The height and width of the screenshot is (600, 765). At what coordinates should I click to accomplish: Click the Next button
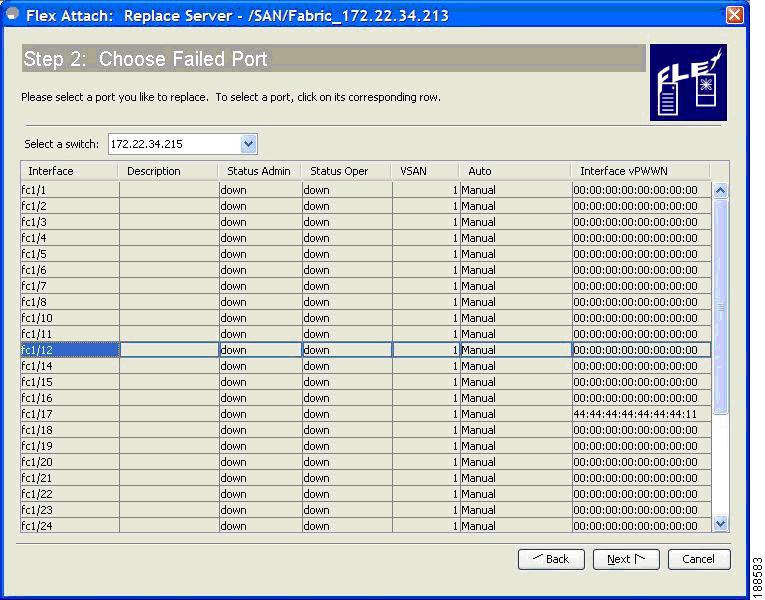point(626,559)
